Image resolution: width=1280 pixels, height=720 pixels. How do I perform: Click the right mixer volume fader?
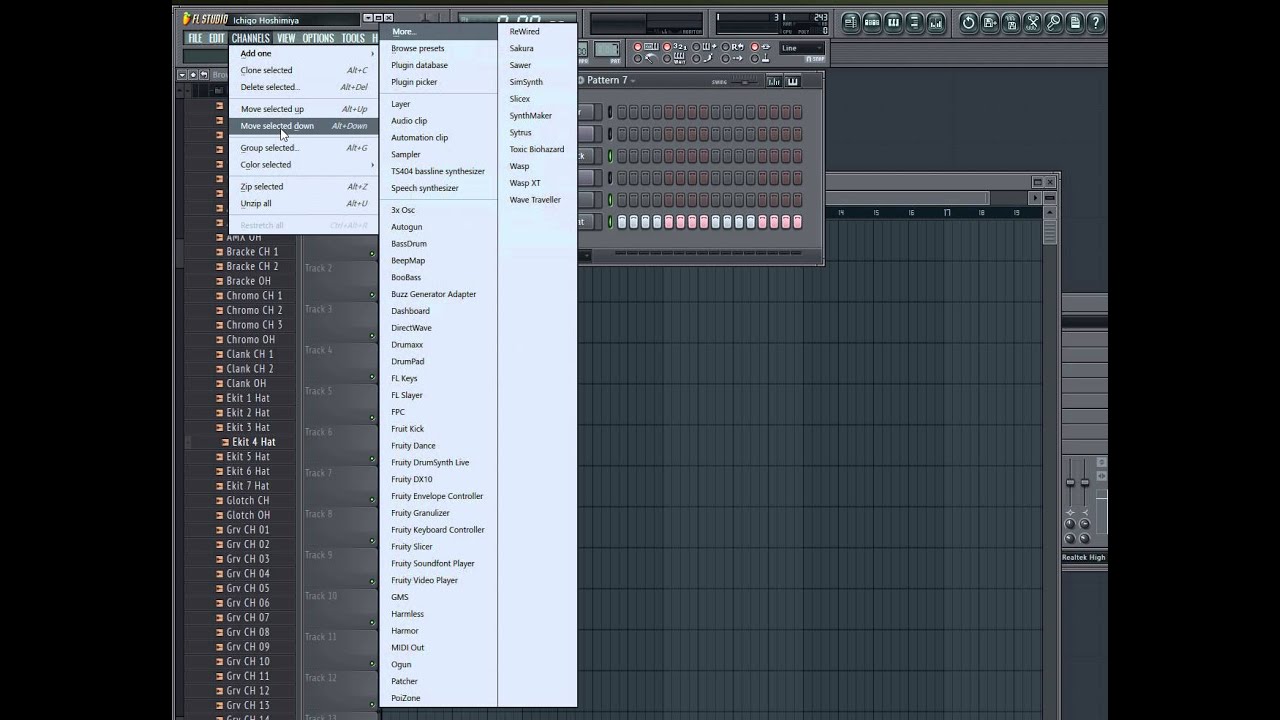click(1084, 483)
